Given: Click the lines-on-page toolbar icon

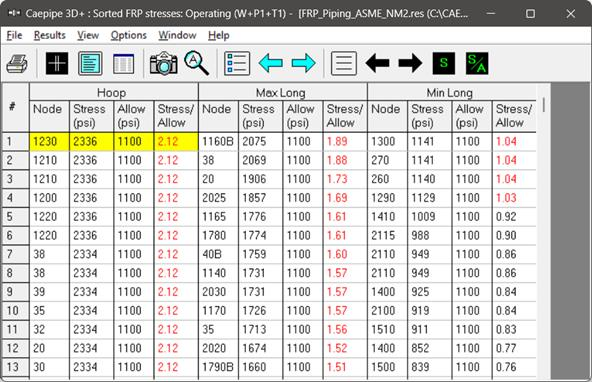Looking at the screenshot, I should (344, 63).
